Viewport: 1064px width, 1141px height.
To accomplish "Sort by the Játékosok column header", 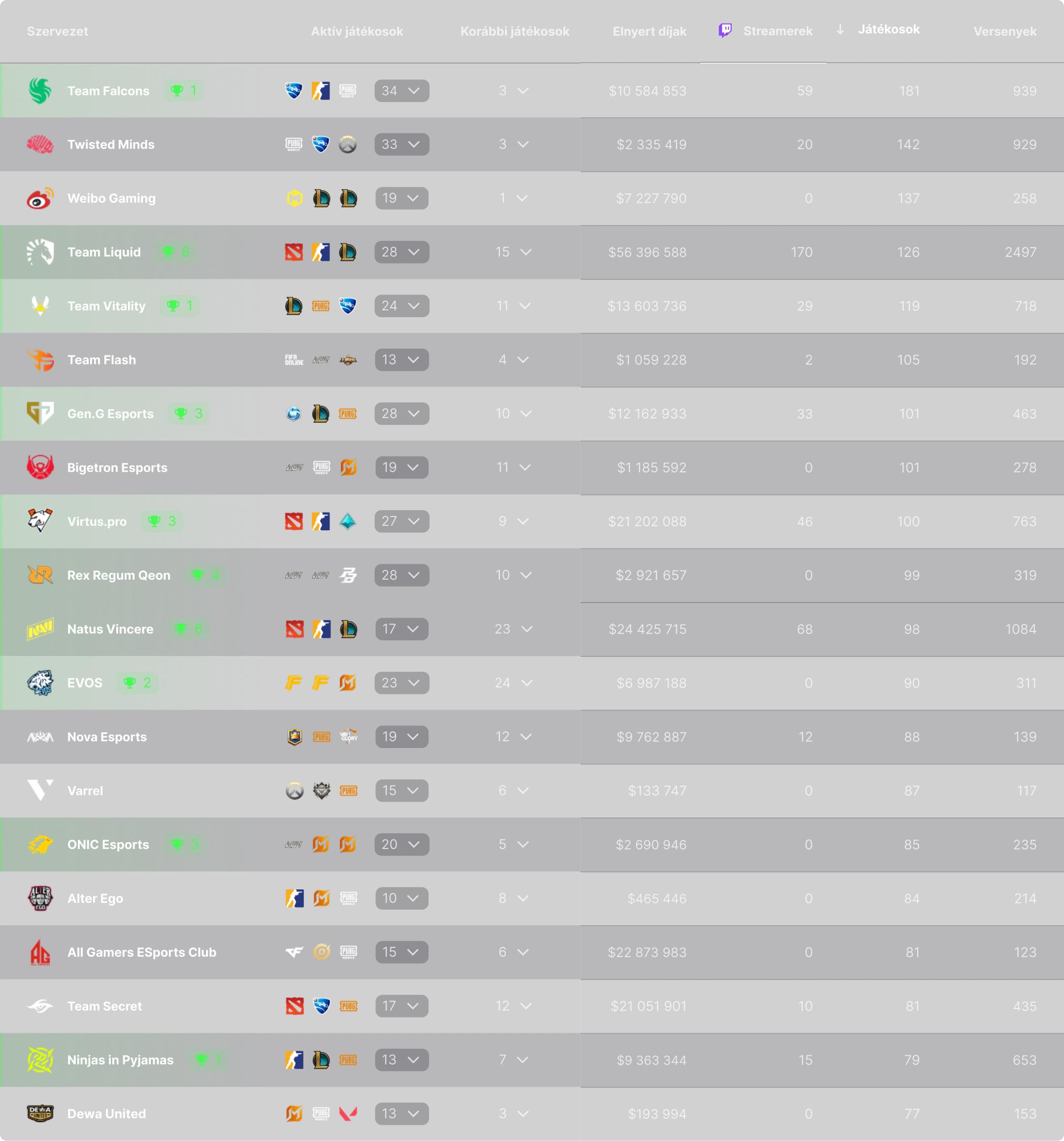I will click(x=888, y=30).
